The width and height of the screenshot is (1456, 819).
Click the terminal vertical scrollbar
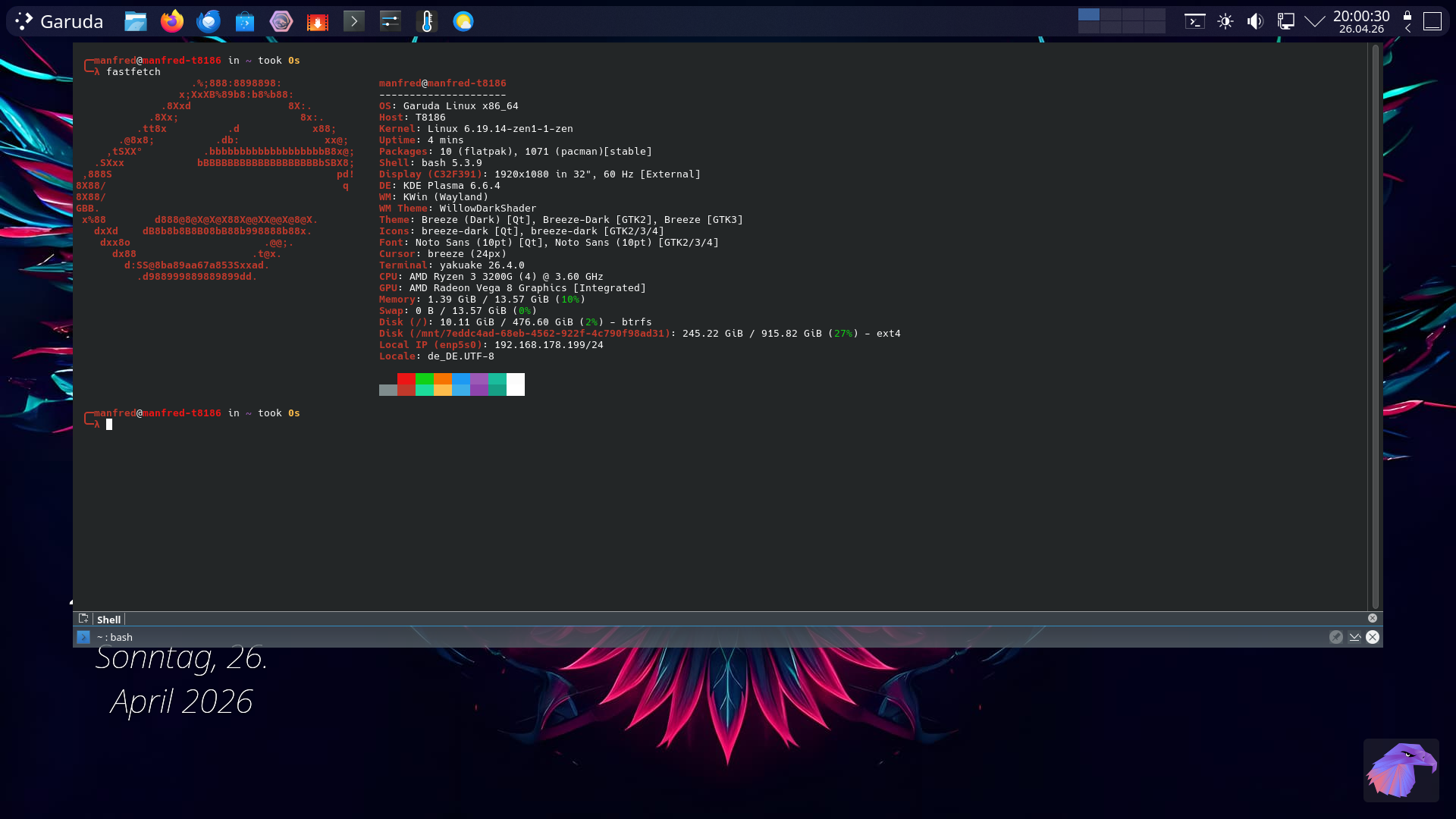[1376, 326]
